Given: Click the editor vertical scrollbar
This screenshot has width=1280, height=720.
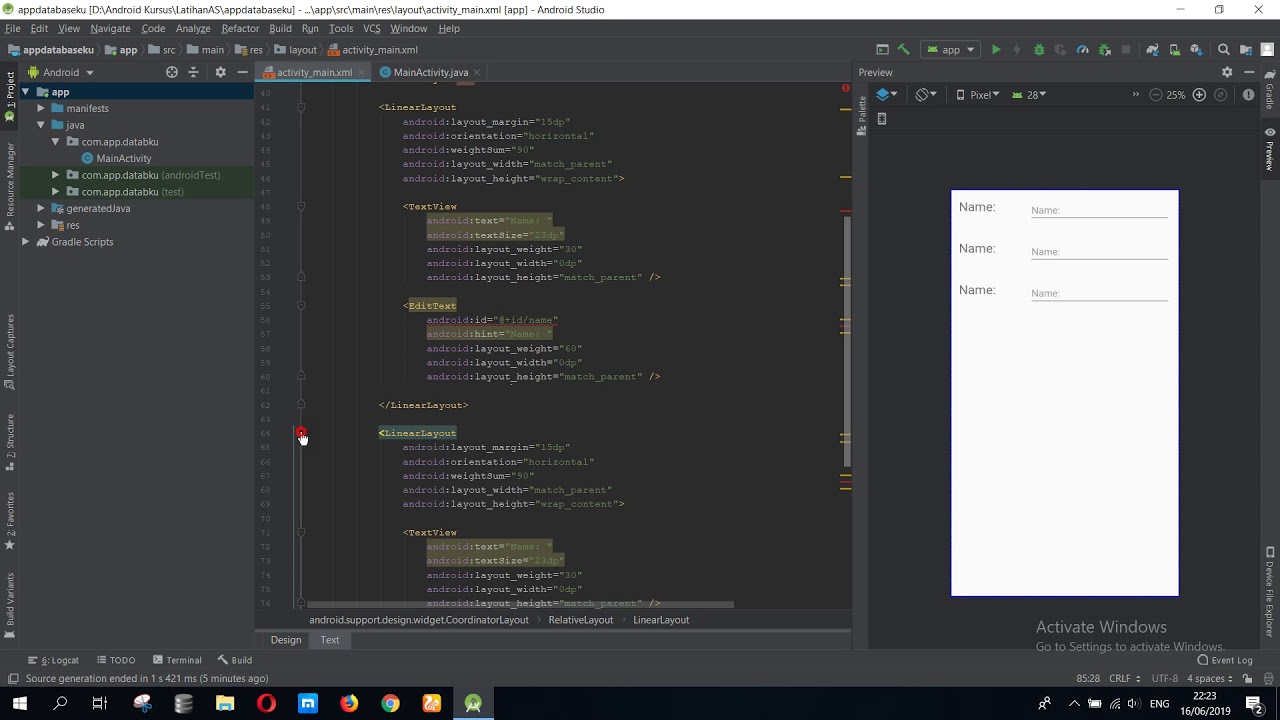Looking at the screenshot, I should point(847,342).
